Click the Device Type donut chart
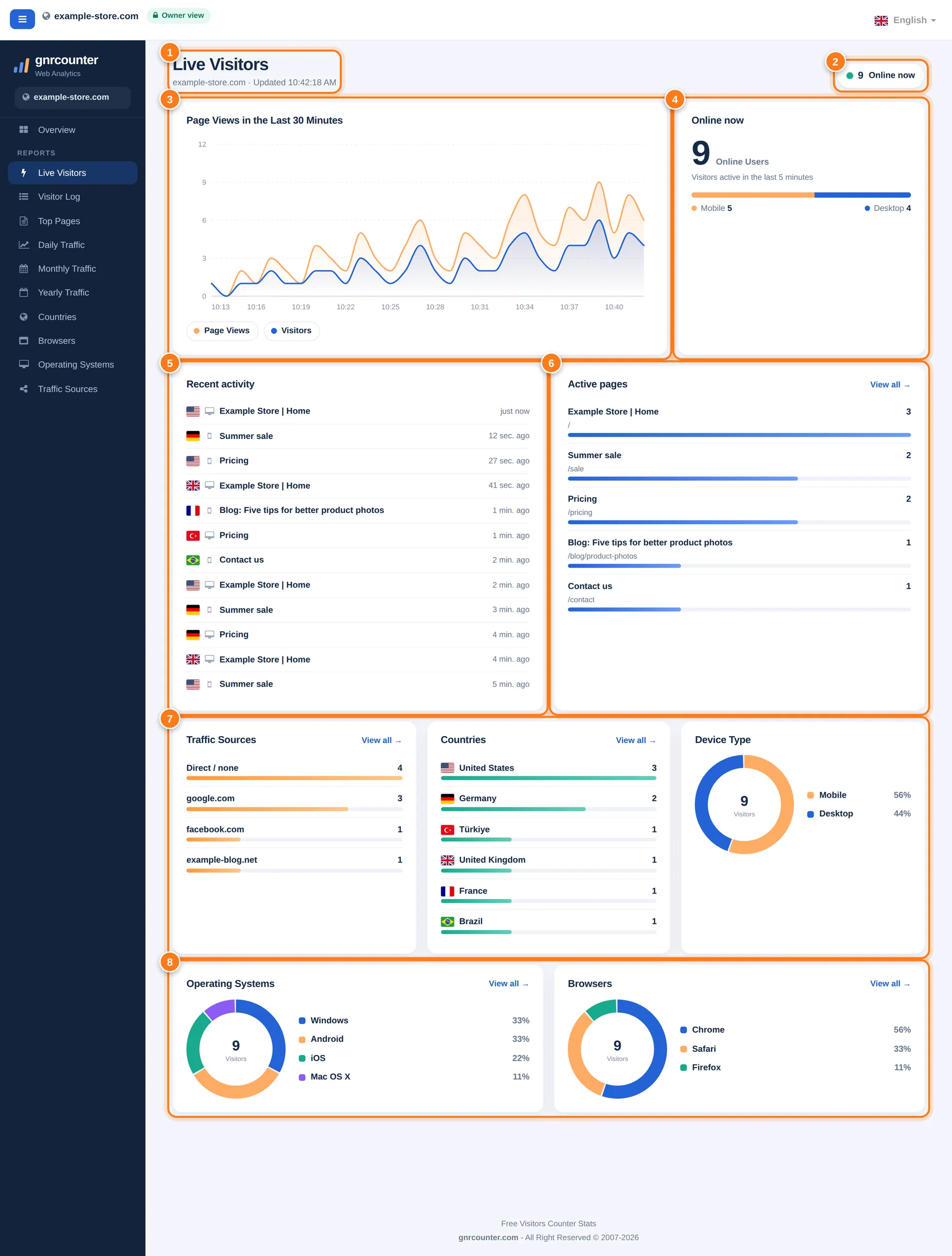952x1256 pixels. tap(744, 804)
